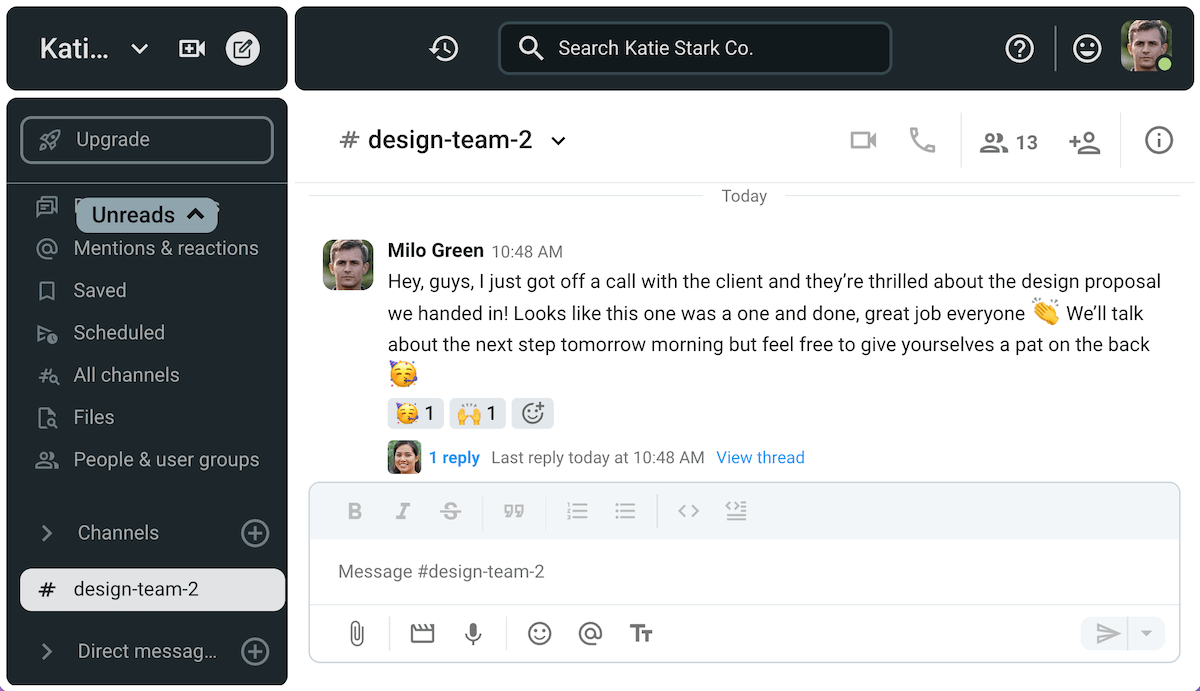This screenshot has height=691, width=1200.
Task: Click the message input field
Action: pos(700,571)
